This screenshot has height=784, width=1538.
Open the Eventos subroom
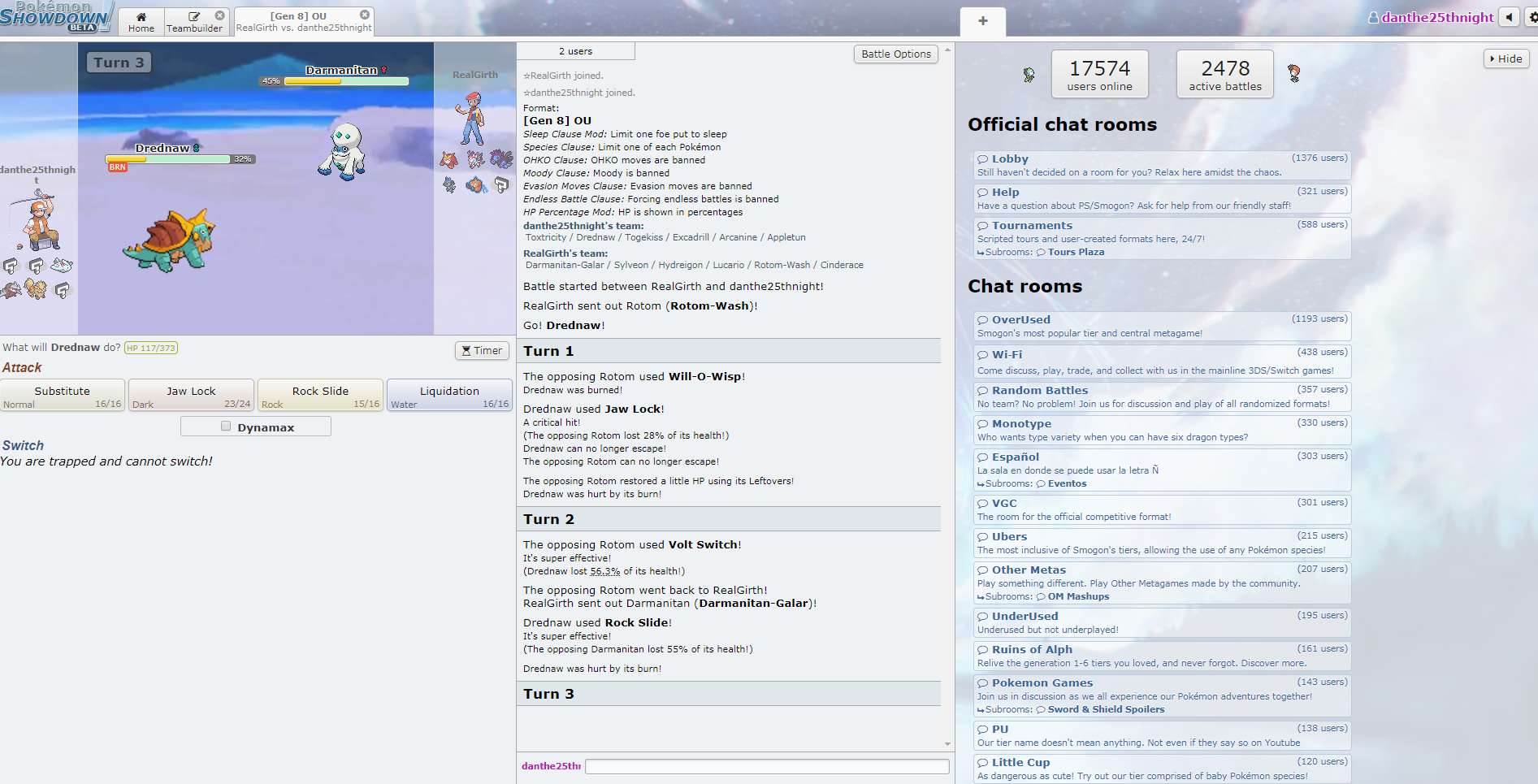[1067, 483]
